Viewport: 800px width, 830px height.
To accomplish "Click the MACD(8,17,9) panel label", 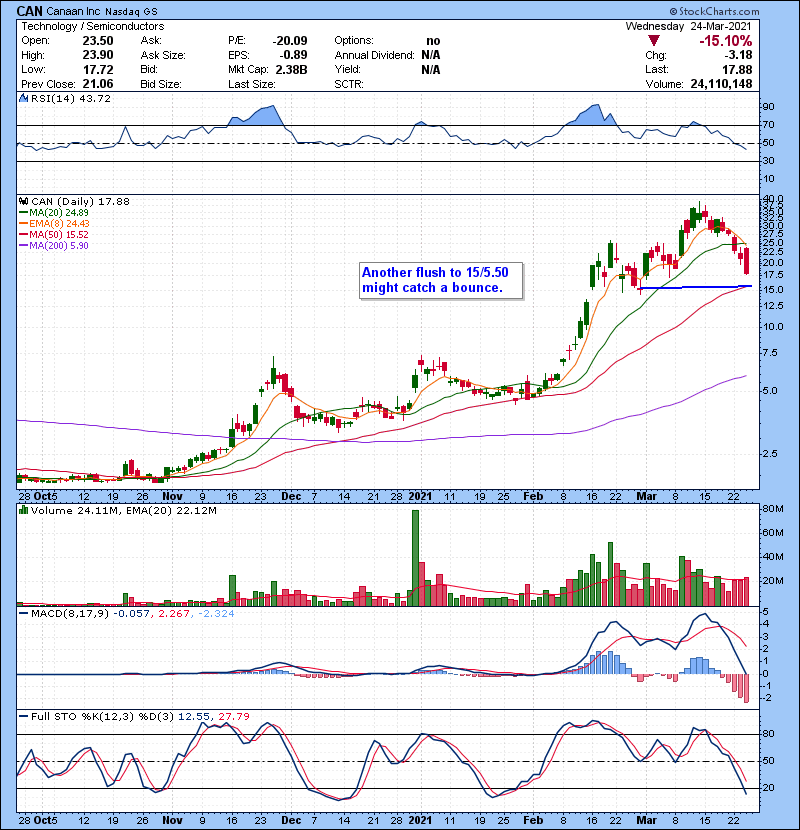I will (x=70, y=614).
